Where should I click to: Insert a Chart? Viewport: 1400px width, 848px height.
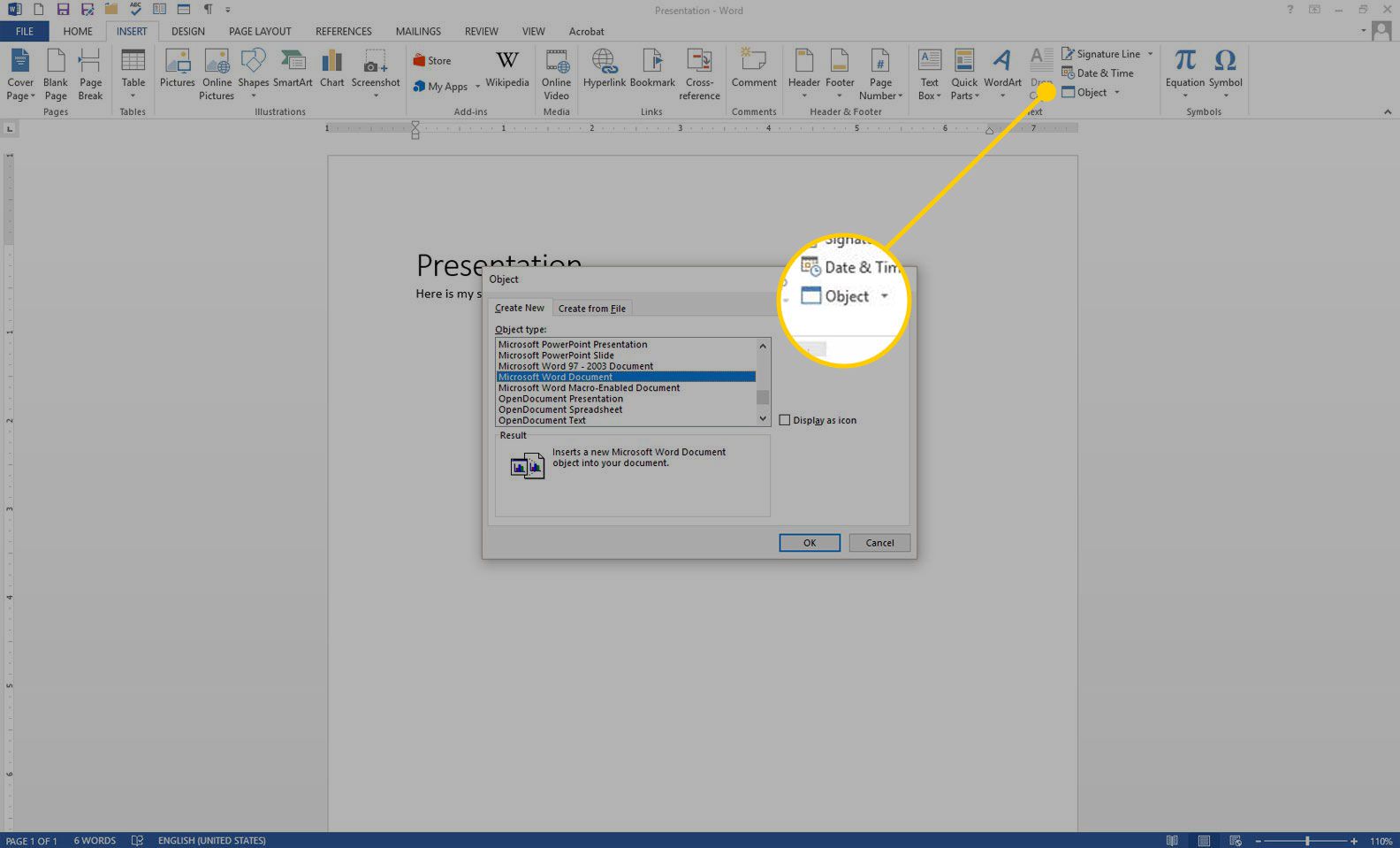point(332,69)
